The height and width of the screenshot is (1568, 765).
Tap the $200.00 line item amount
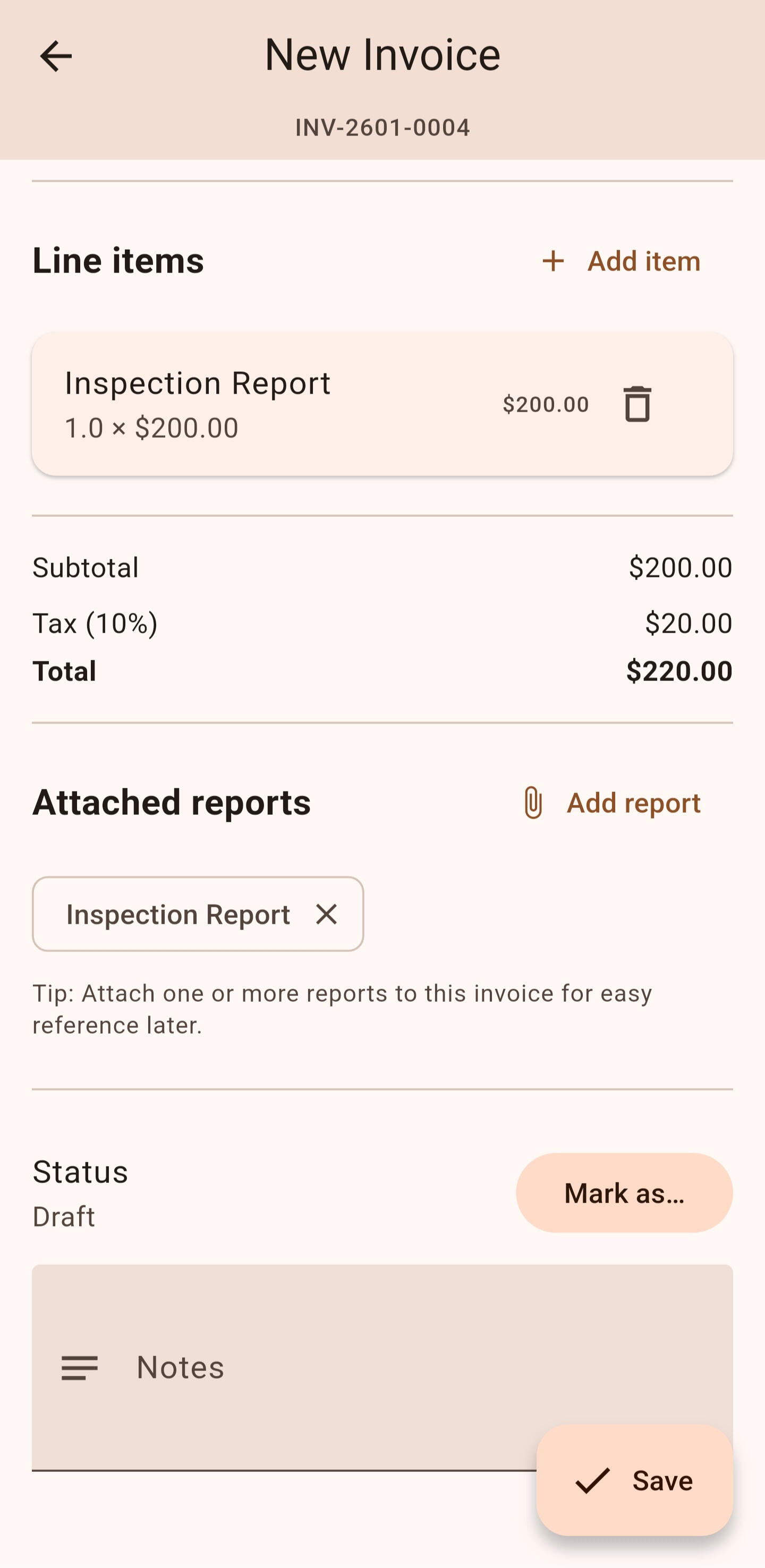tap(545, 404)
